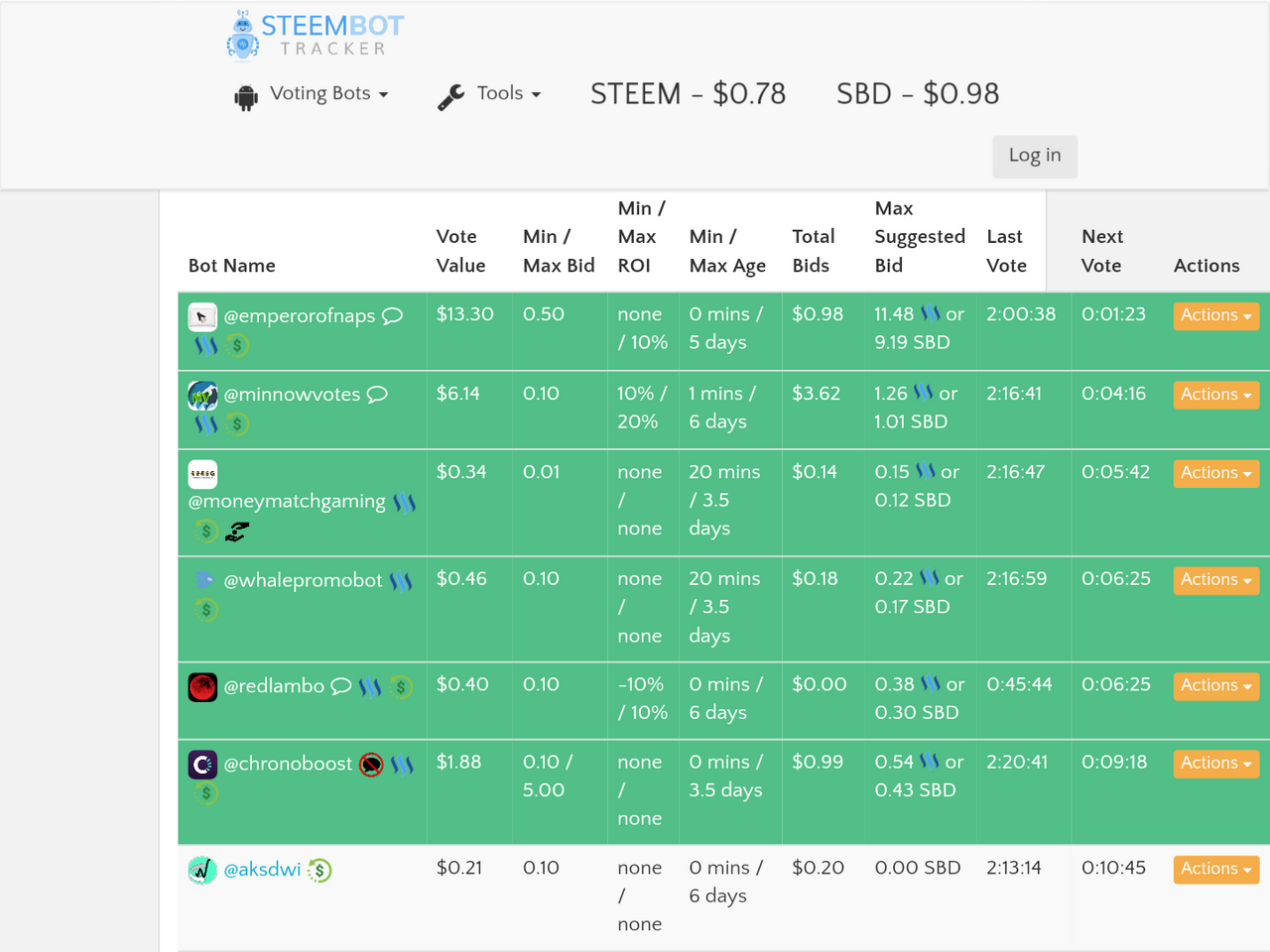The height and width of the screenshot is (952, 1270).
Task: Open Actions dropdown for @moneymatchgaming
Action: tap(1215, 473)
